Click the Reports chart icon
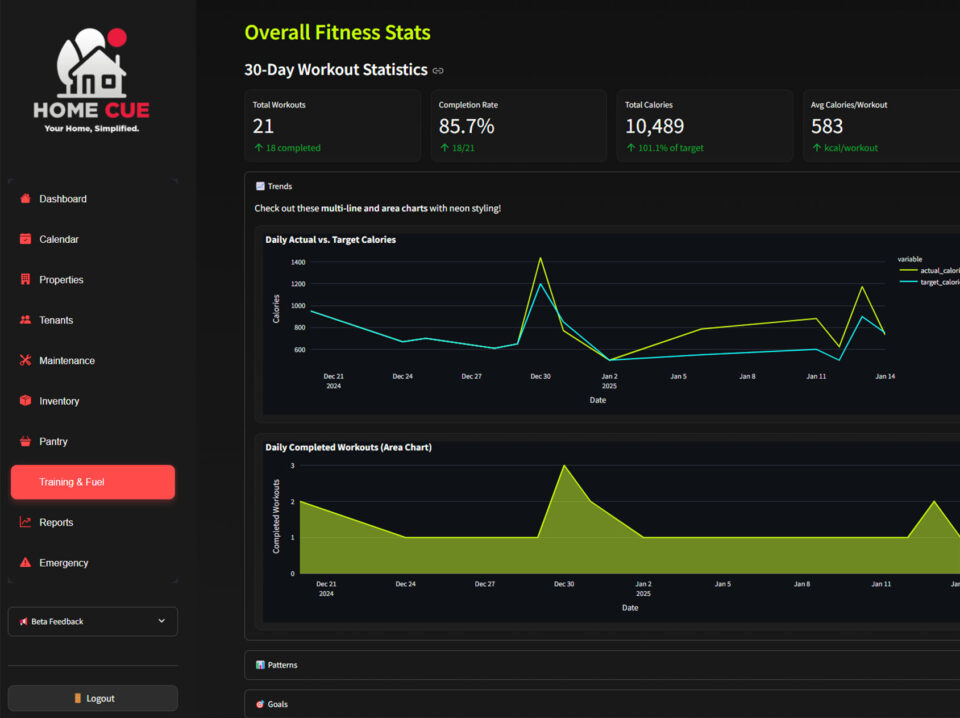 point(25,523)
